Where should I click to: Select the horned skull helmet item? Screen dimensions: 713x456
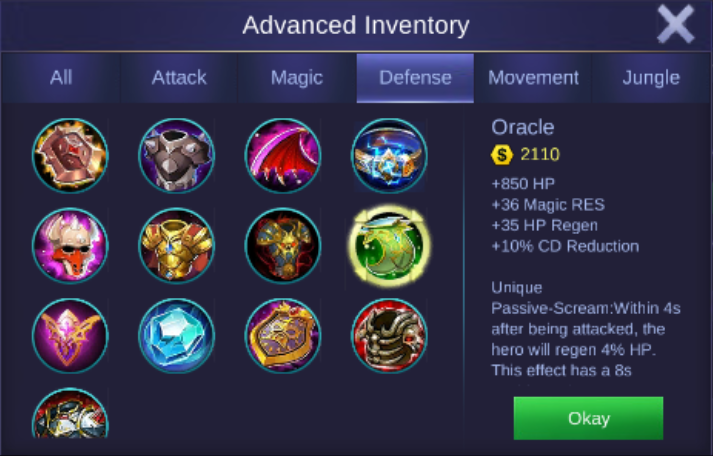click(x=70, y=245)
